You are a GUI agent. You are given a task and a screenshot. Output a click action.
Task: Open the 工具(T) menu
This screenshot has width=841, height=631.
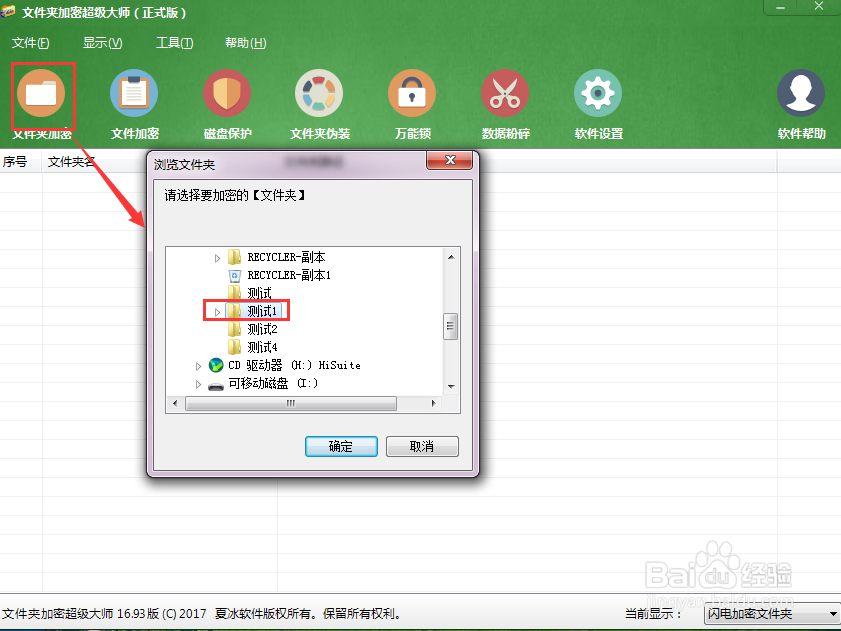coord(174,43)
